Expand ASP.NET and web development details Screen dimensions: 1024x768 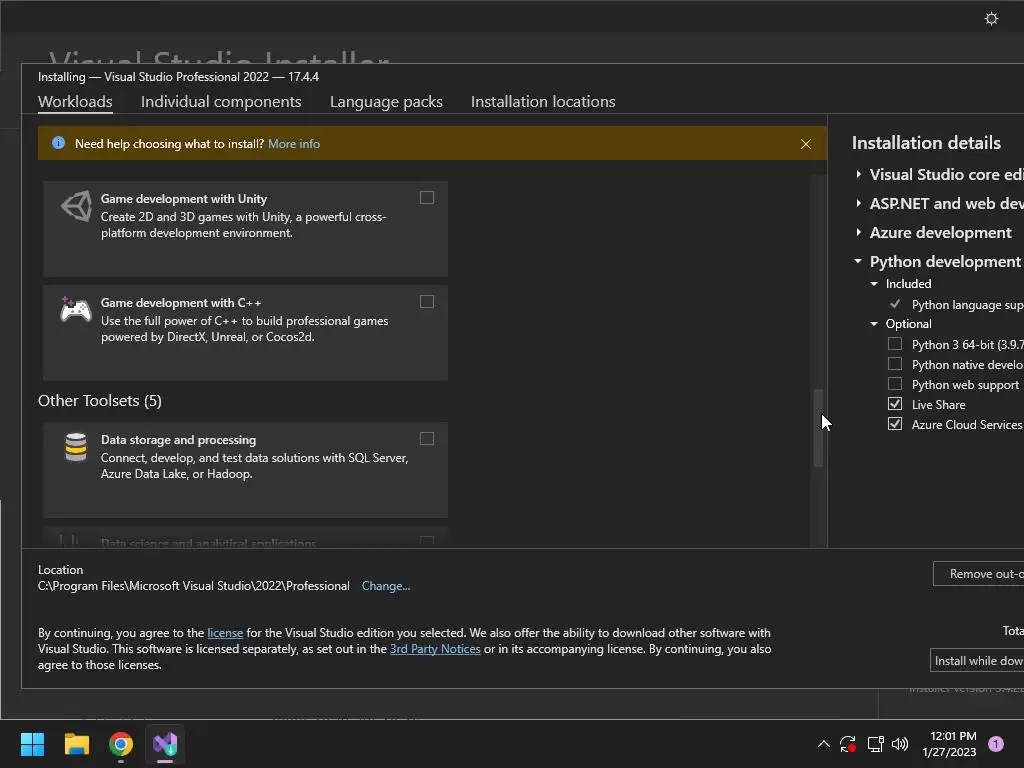point(858,203)
